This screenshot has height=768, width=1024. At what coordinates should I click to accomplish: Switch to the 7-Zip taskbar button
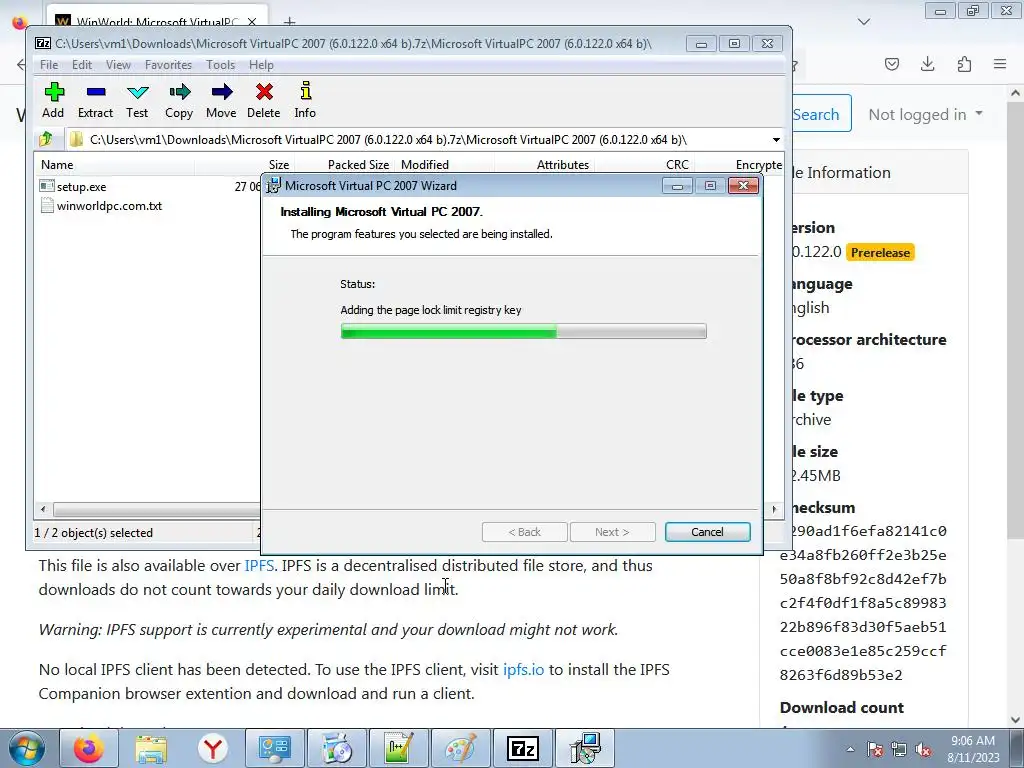click(x=522, y=748)
